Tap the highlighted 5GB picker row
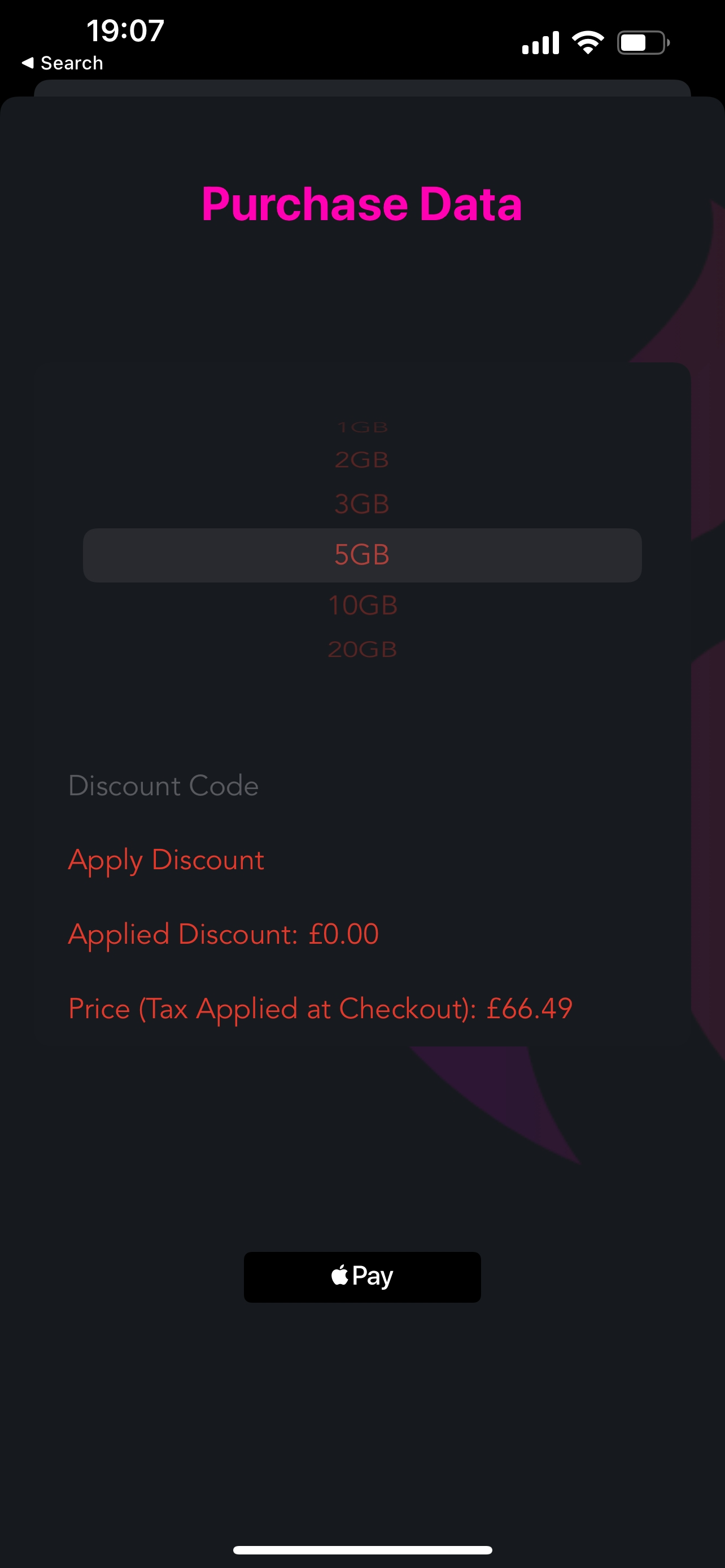Viewport: 725px width, 1568px height. tap(362, 555)
